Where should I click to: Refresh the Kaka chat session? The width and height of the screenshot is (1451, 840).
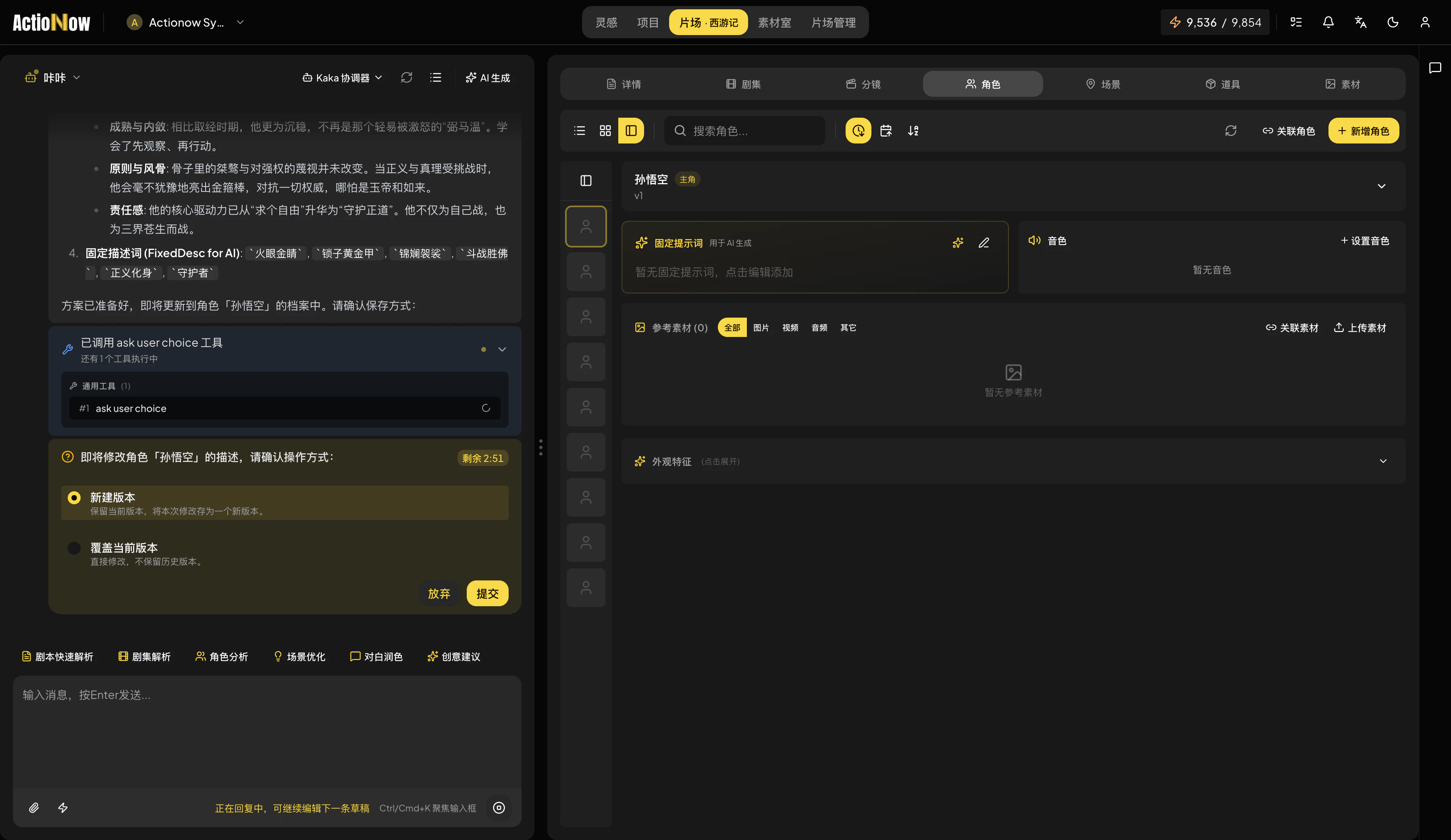tap(407, 78)
